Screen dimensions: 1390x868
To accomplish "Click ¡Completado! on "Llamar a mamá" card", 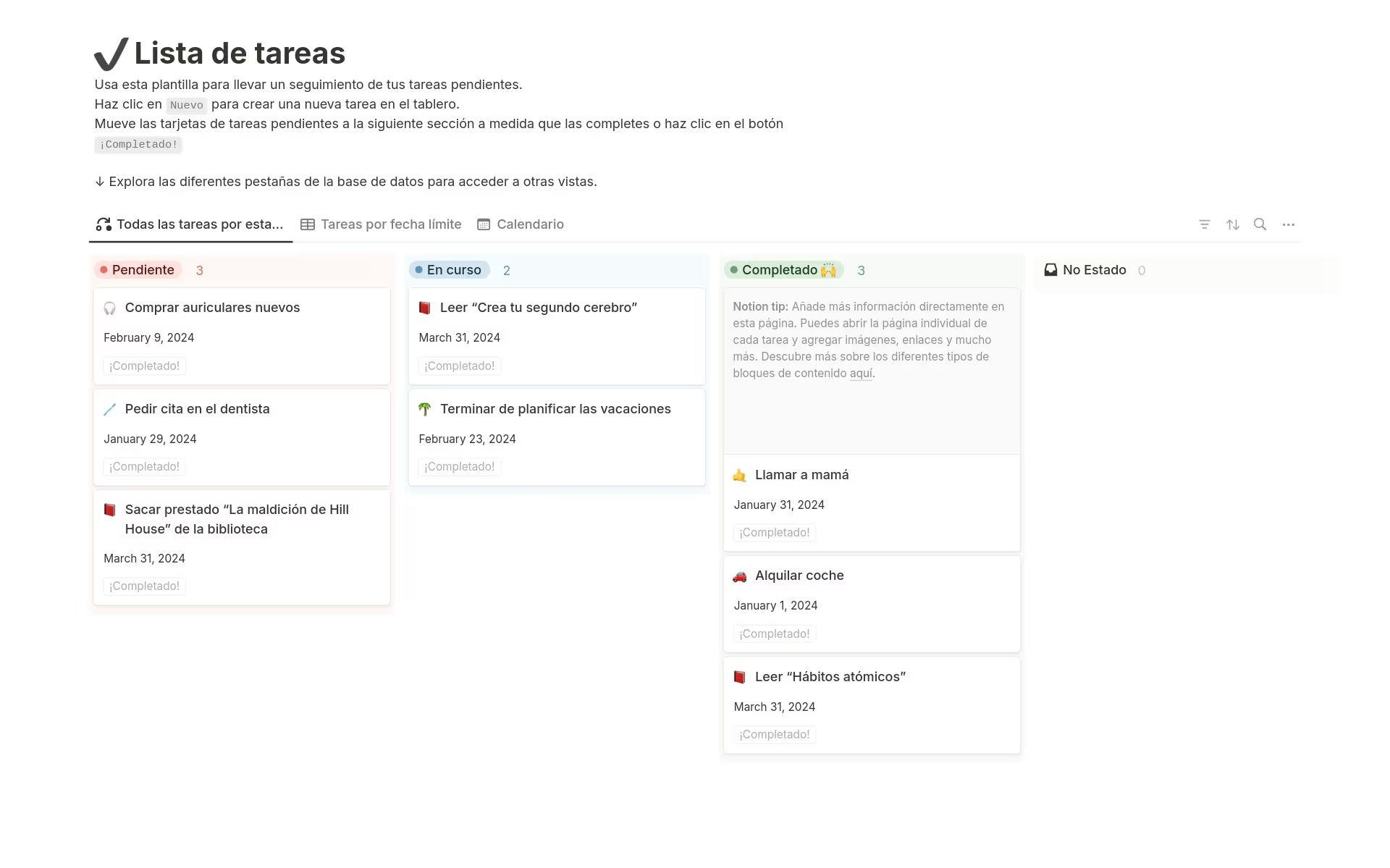I will pyautogui.click(x=773, y=532).
